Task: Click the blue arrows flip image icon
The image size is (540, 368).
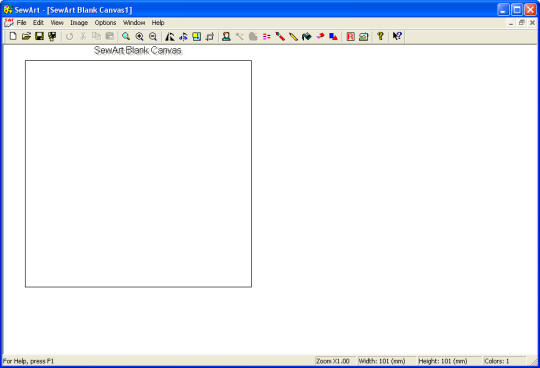Action: 183,36
